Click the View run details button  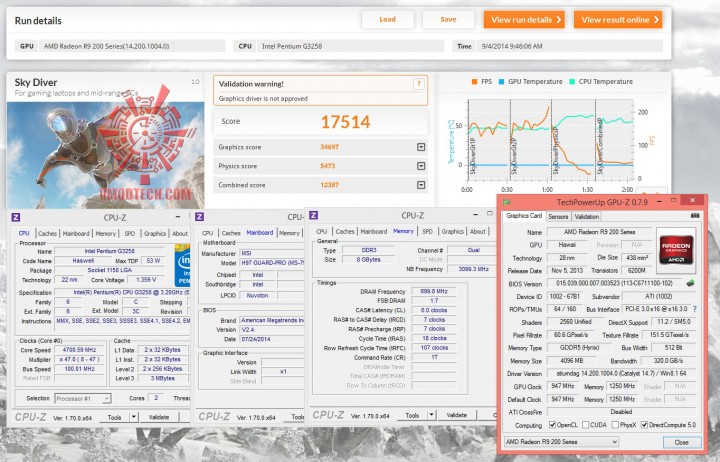(x=524, y=20)
